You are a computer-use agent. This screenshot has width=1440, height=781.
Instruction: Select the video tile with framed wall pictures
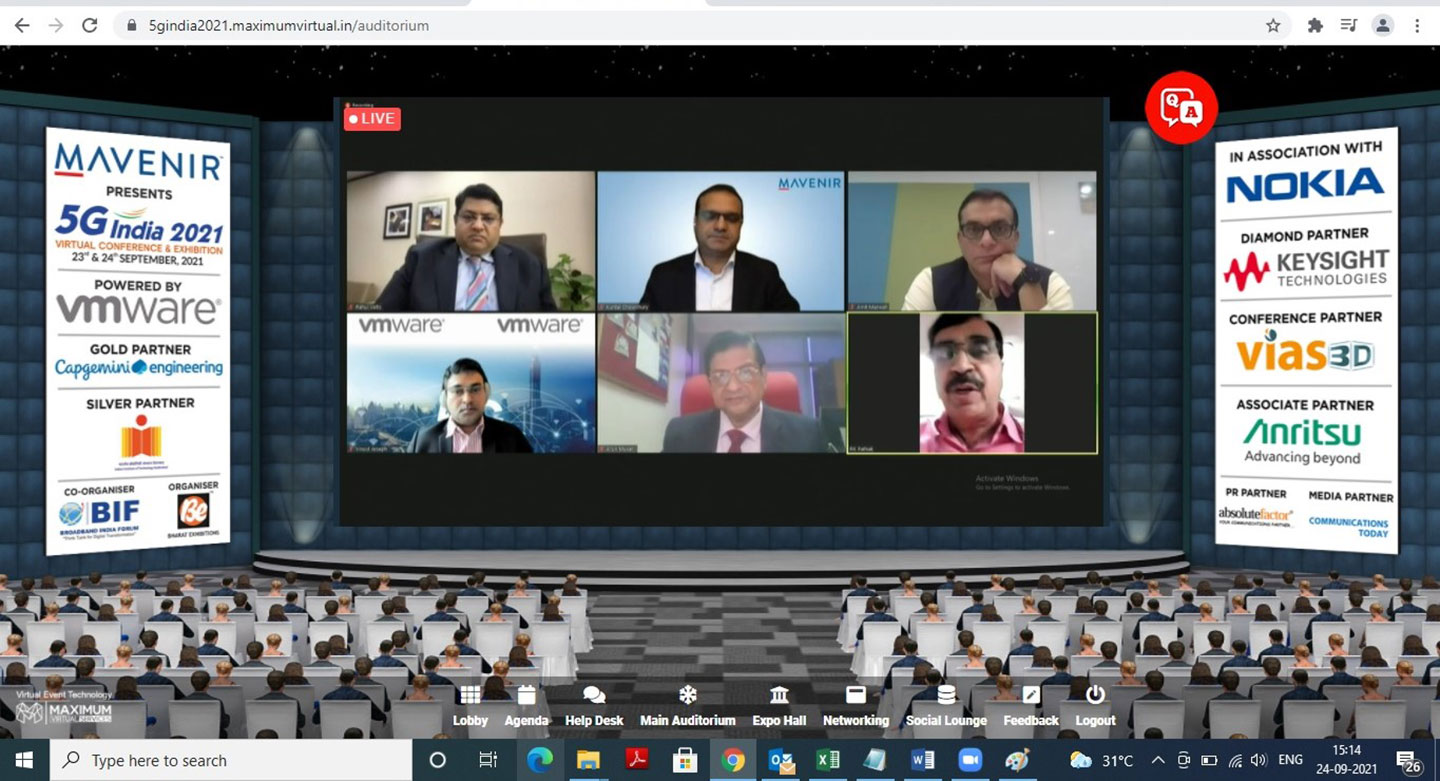click(471, 241)
